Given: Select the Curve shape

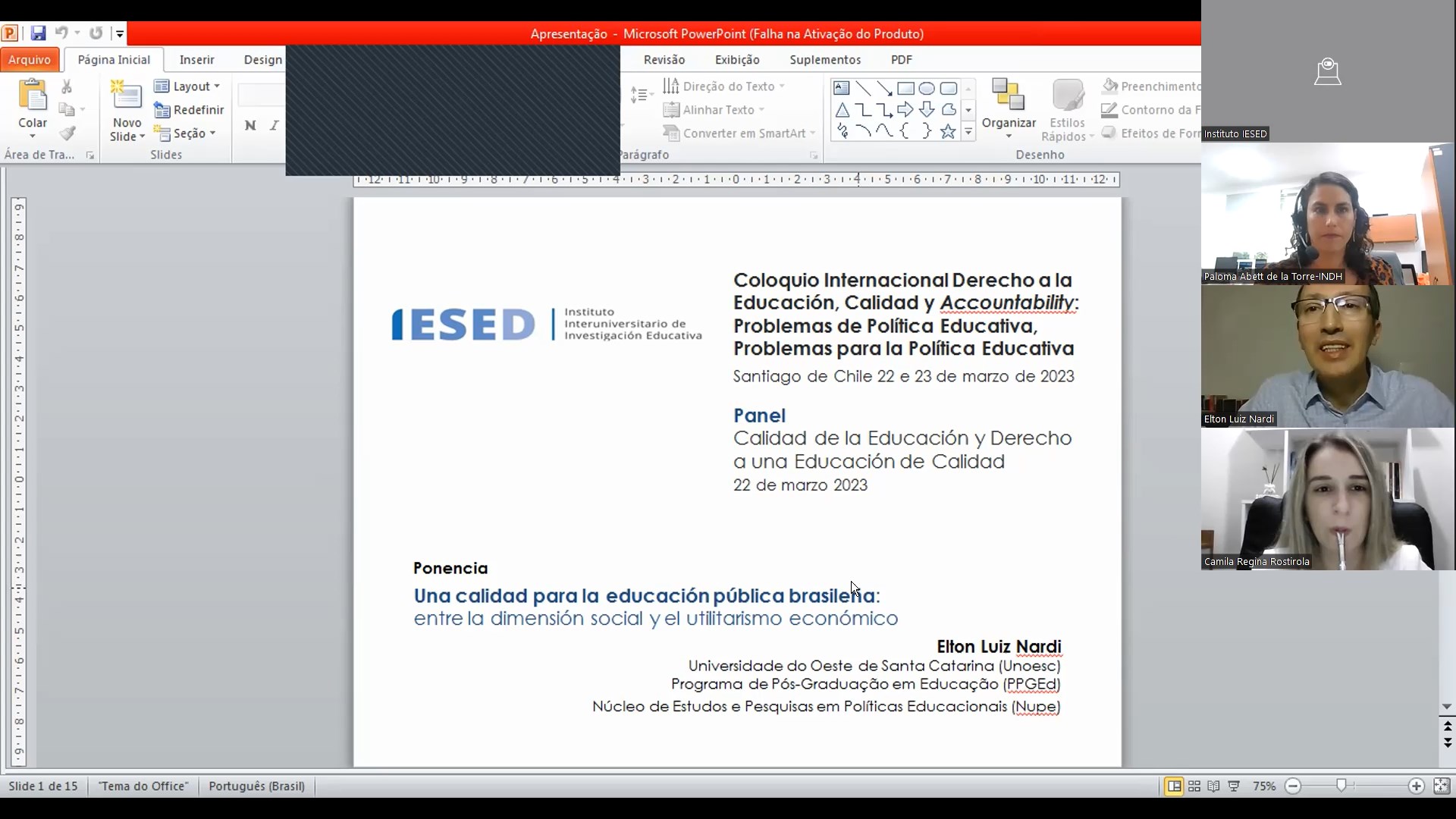Looking at the screenshot, I should click(x=884, y=131).
